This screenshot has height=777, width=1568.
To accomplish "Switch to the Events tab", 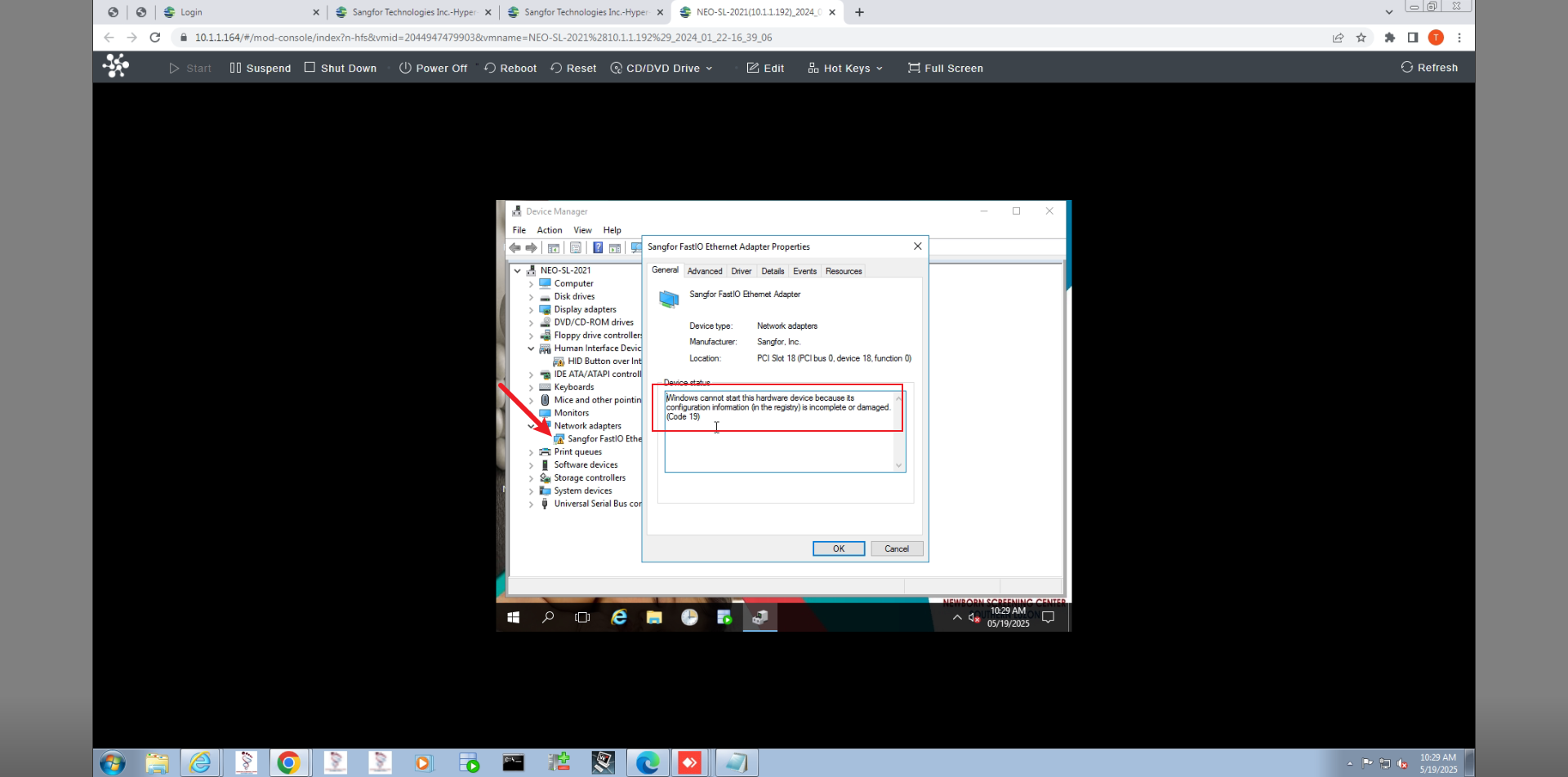I will [x=804, y=271].
